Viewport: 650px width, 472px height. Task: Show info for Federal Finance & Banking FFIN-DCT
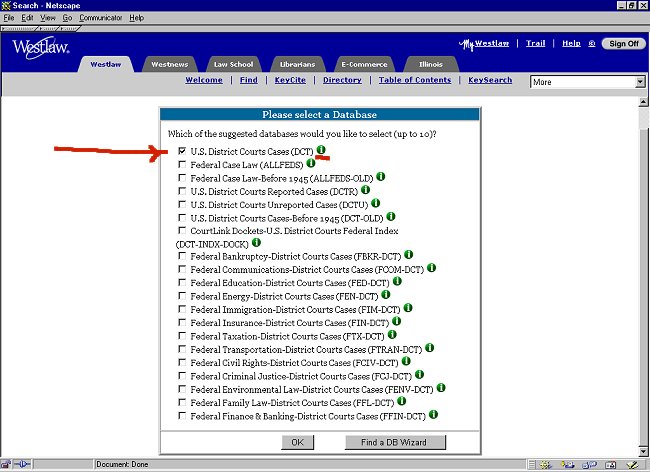433,414
